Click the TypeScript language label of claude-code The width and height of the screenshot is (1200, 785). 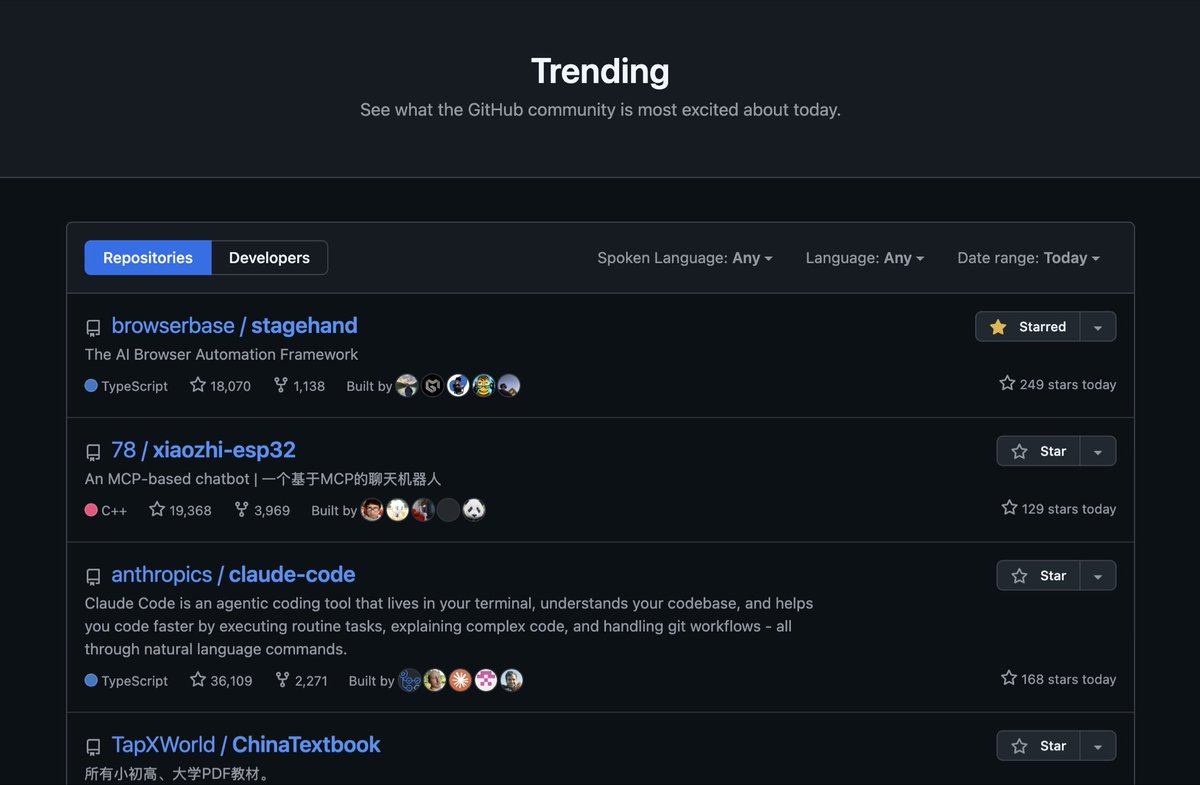pos(126,680)
